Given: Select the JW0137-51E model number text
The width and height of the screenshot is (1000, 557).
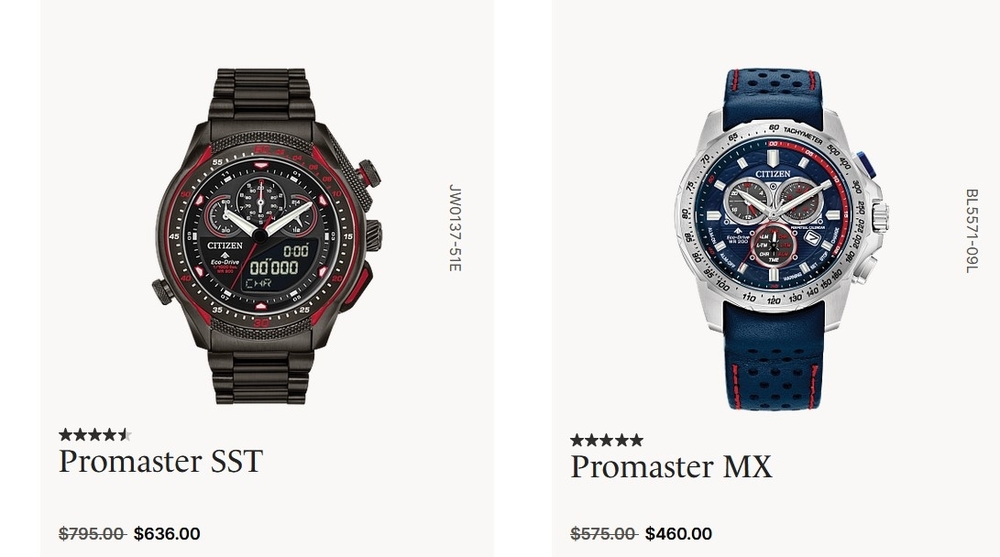Looking at the screenshot, I should tap(454, 228).
